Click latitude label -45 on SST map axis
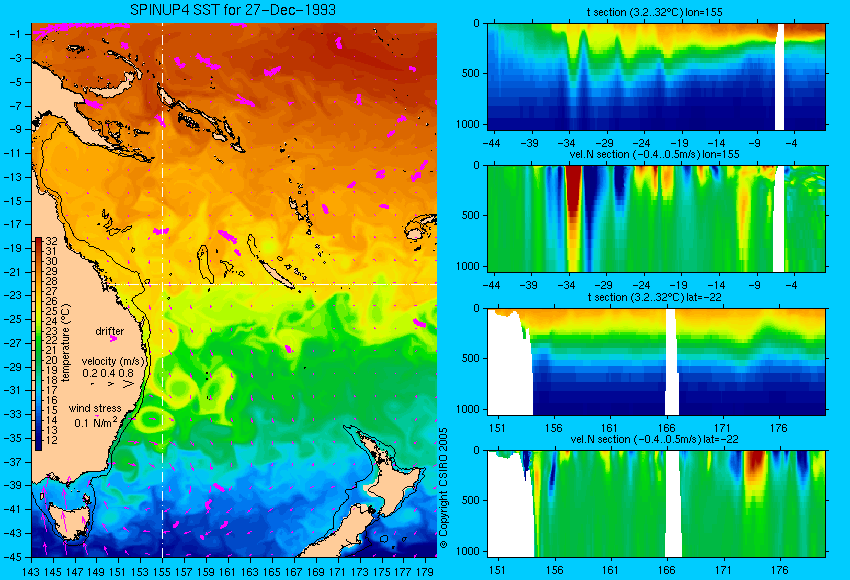The image size is (850, 580). (13, 557)
